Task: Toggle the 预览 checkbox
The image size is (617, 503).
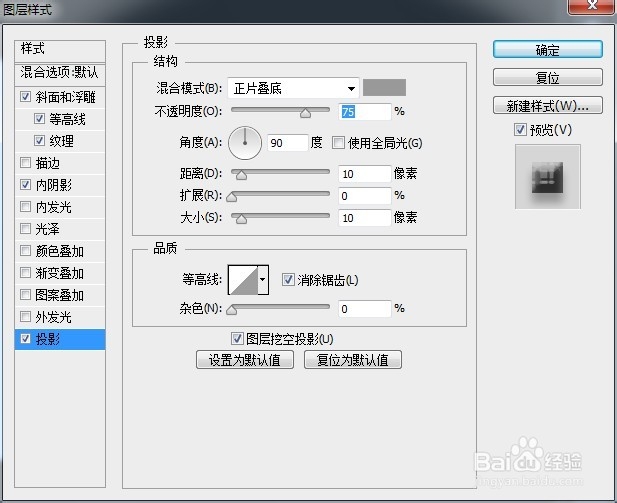Action: [520, 129]
